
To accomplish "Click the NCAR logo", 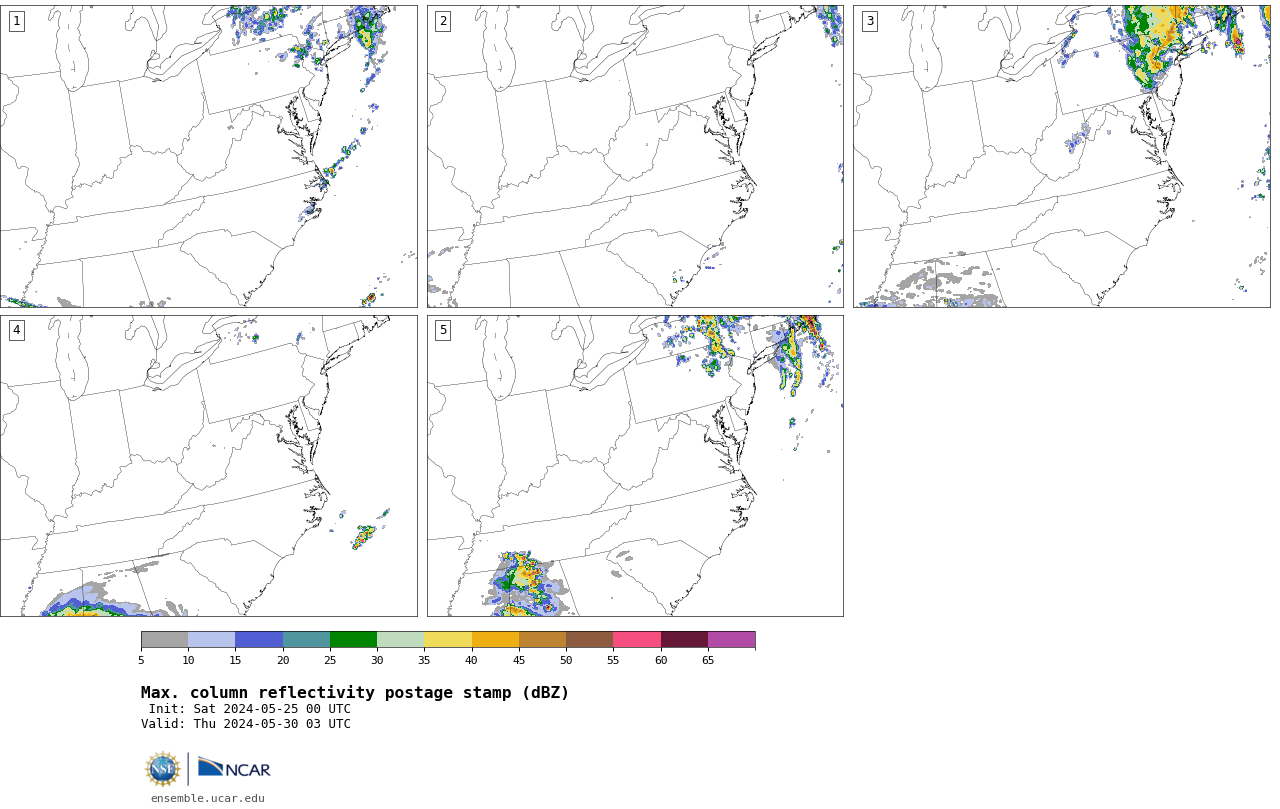I will click(234, 768).
